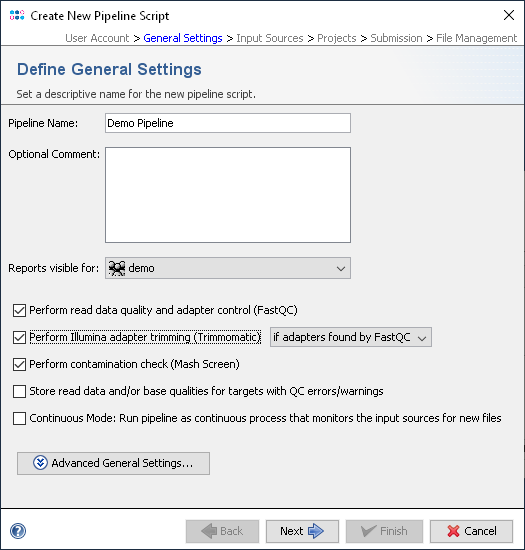
Task: Uncheck FastQC read data quality control
Action: pyautogui.click(x=19, y=310)
